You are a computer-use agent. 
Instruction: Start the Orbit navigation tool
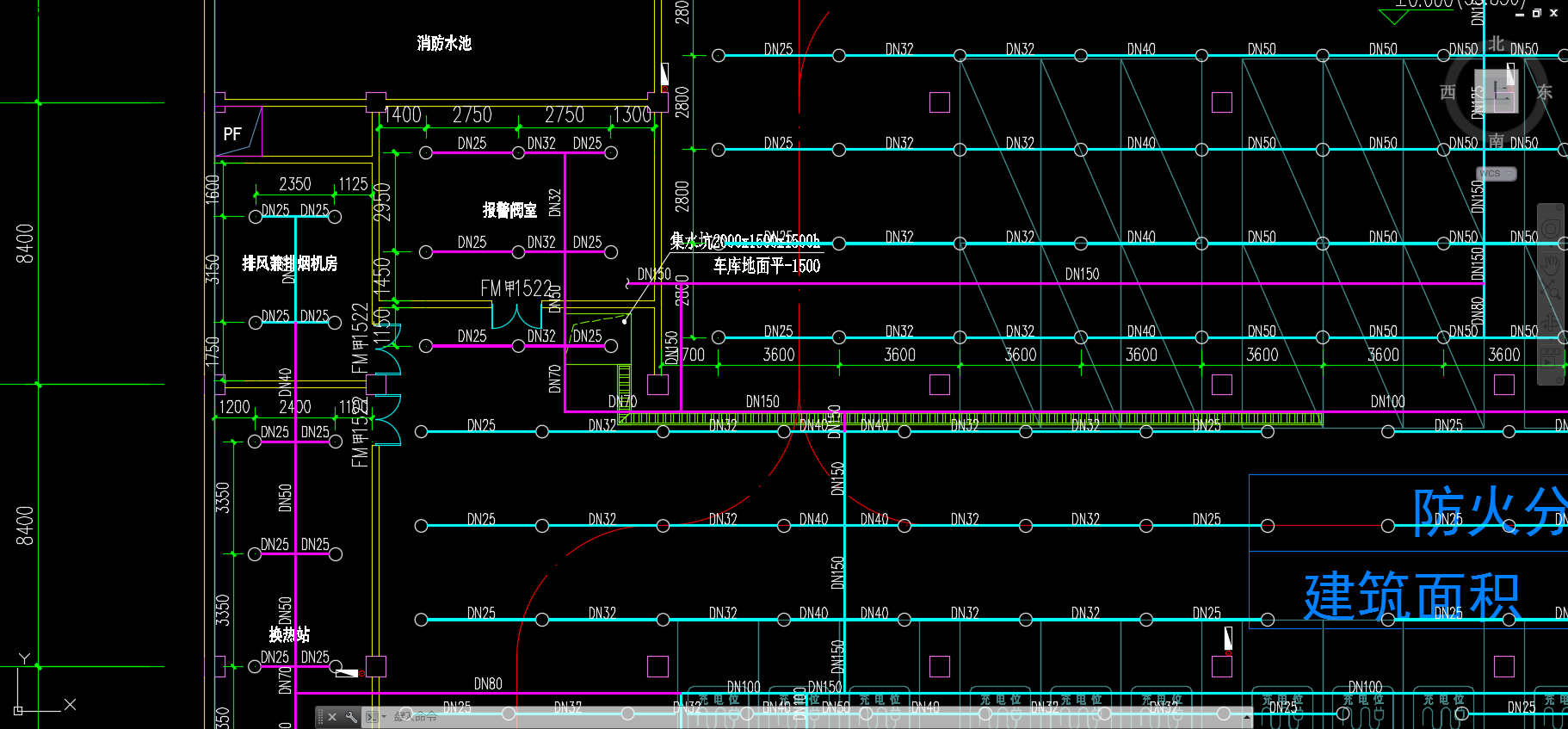[x=1551, y=324]
